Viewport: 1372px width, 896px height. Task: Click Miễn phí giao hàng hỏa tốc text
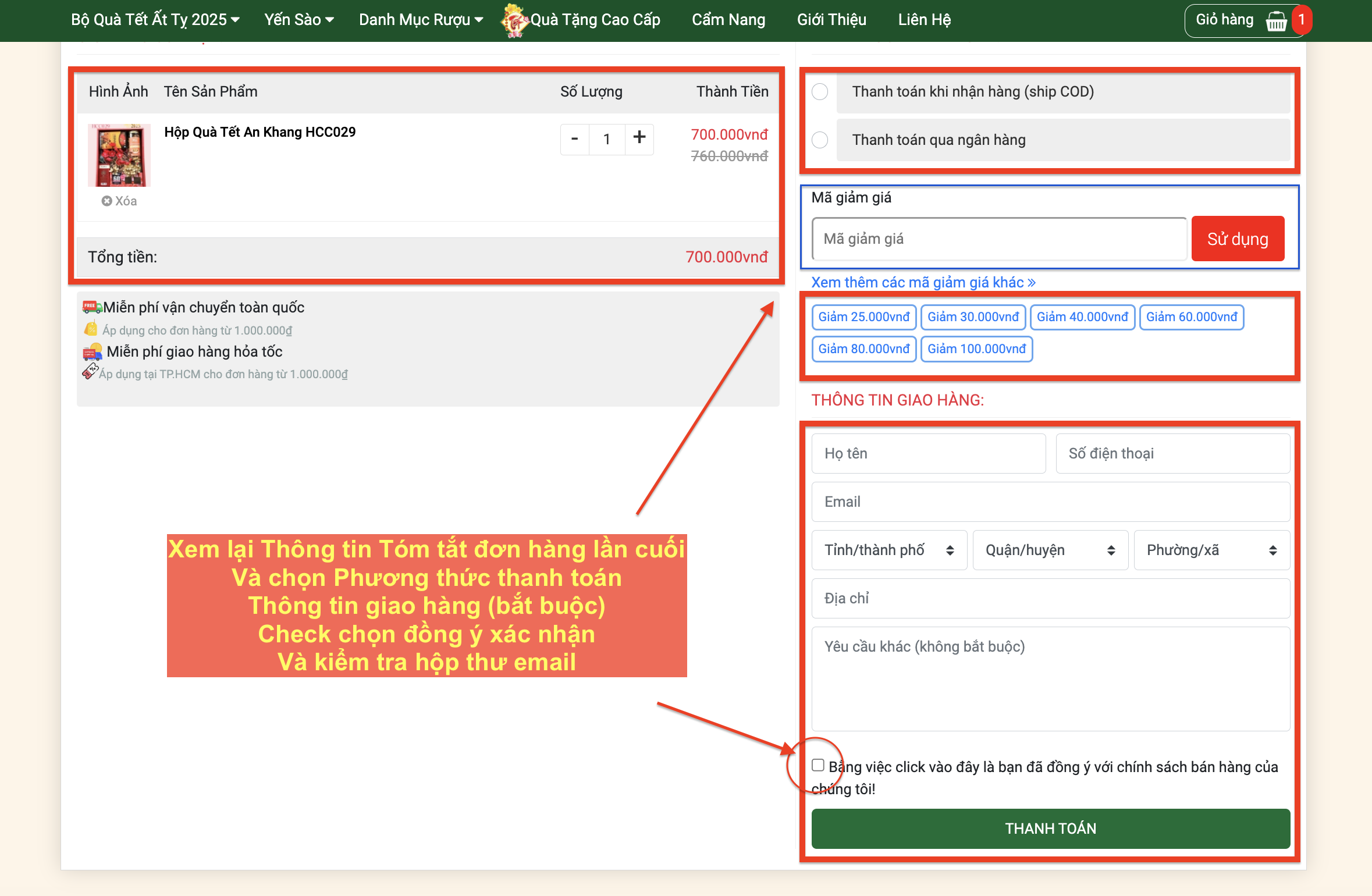tap(194, 351)
